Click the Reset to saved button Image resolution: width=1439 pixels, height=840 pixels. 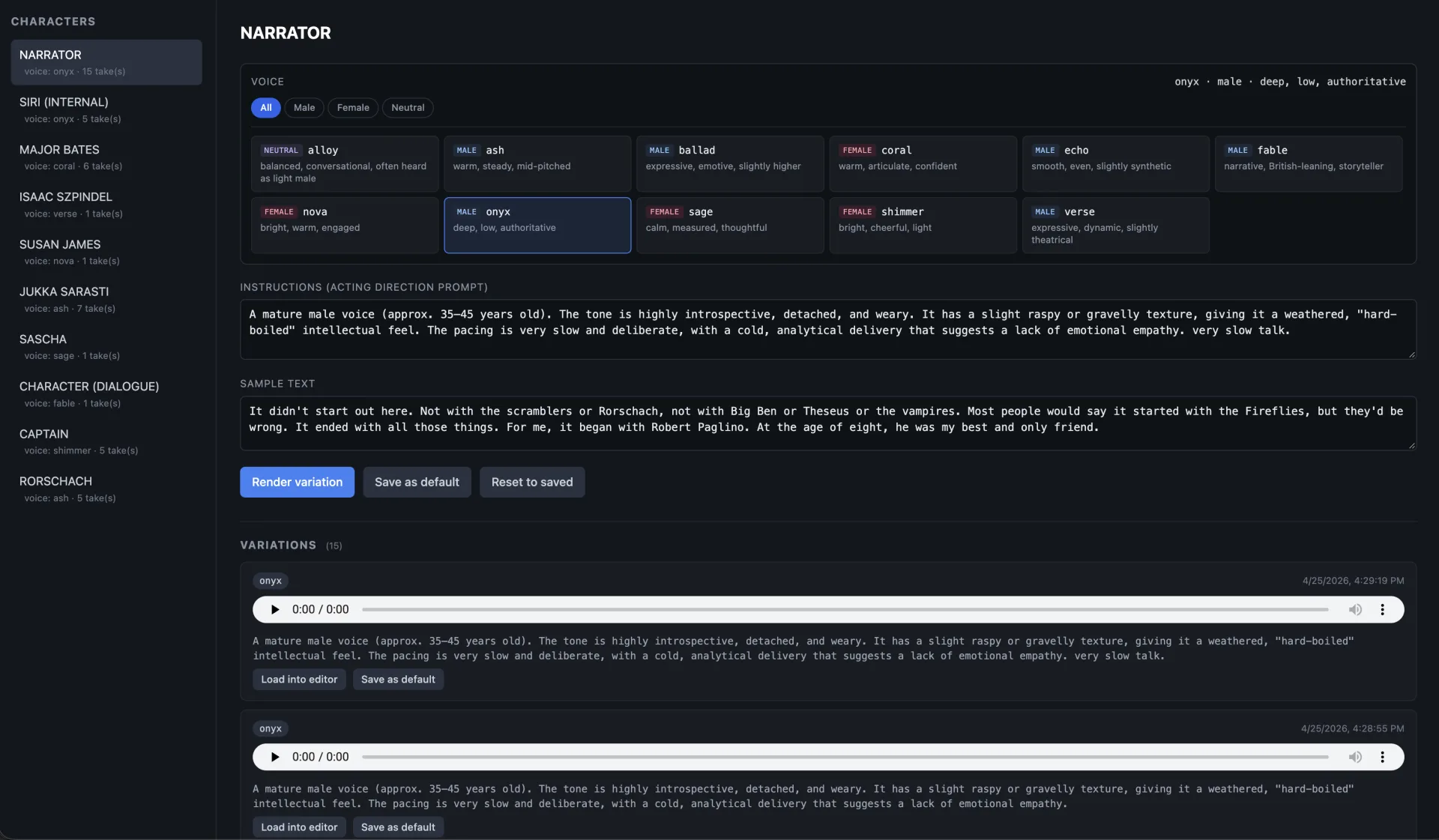coord(532,482)
